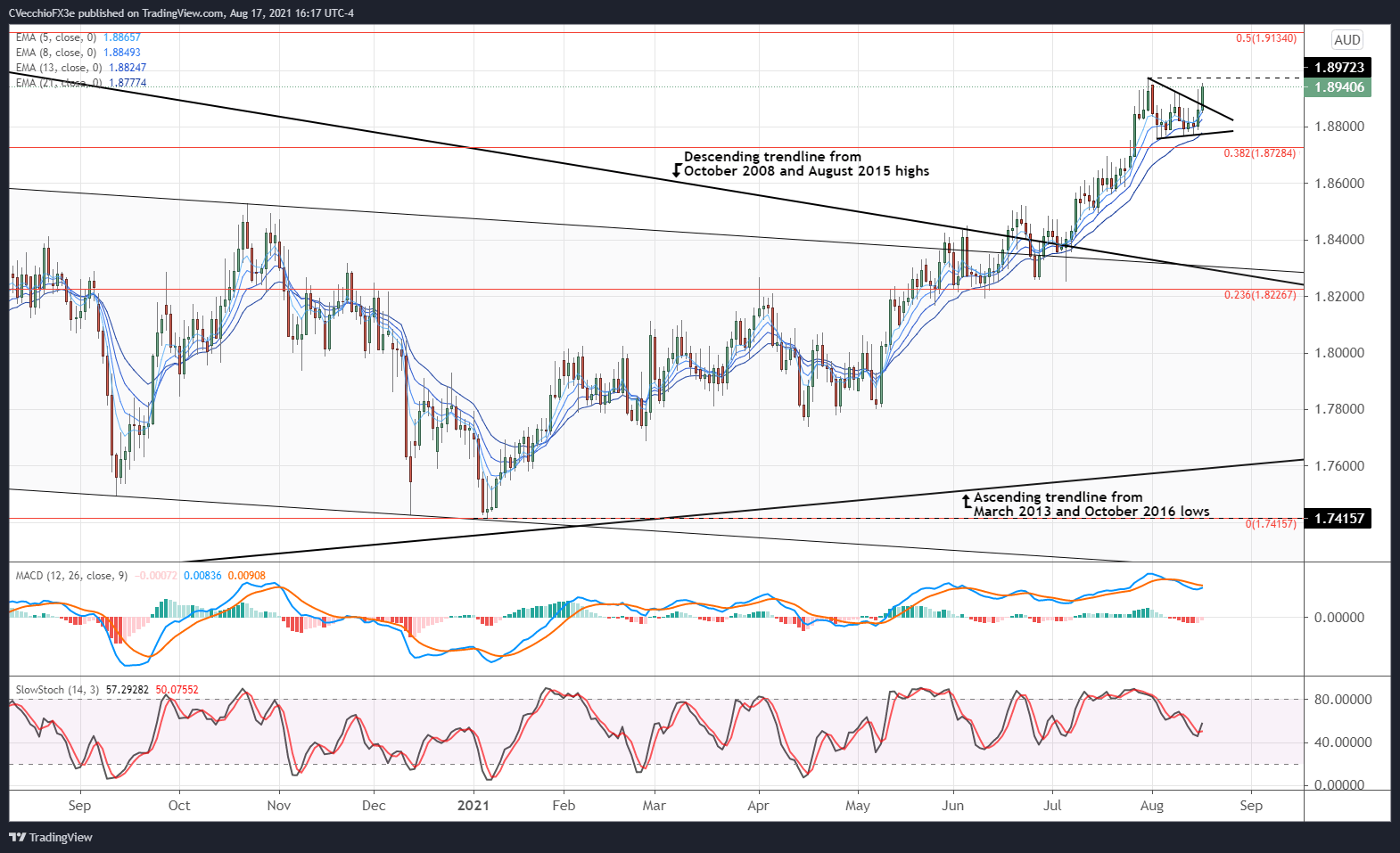1400x853 pixels.
Task: Click the published-on-TradingView header text
Action: (181, 13)
